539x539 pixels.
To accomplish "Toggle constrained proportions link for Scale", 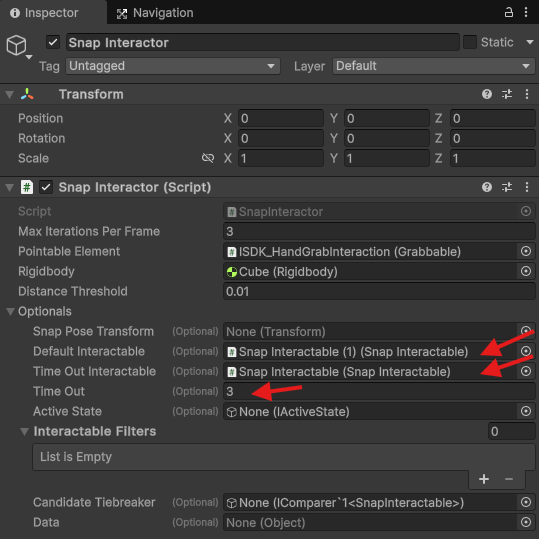I will click(208, 158).
